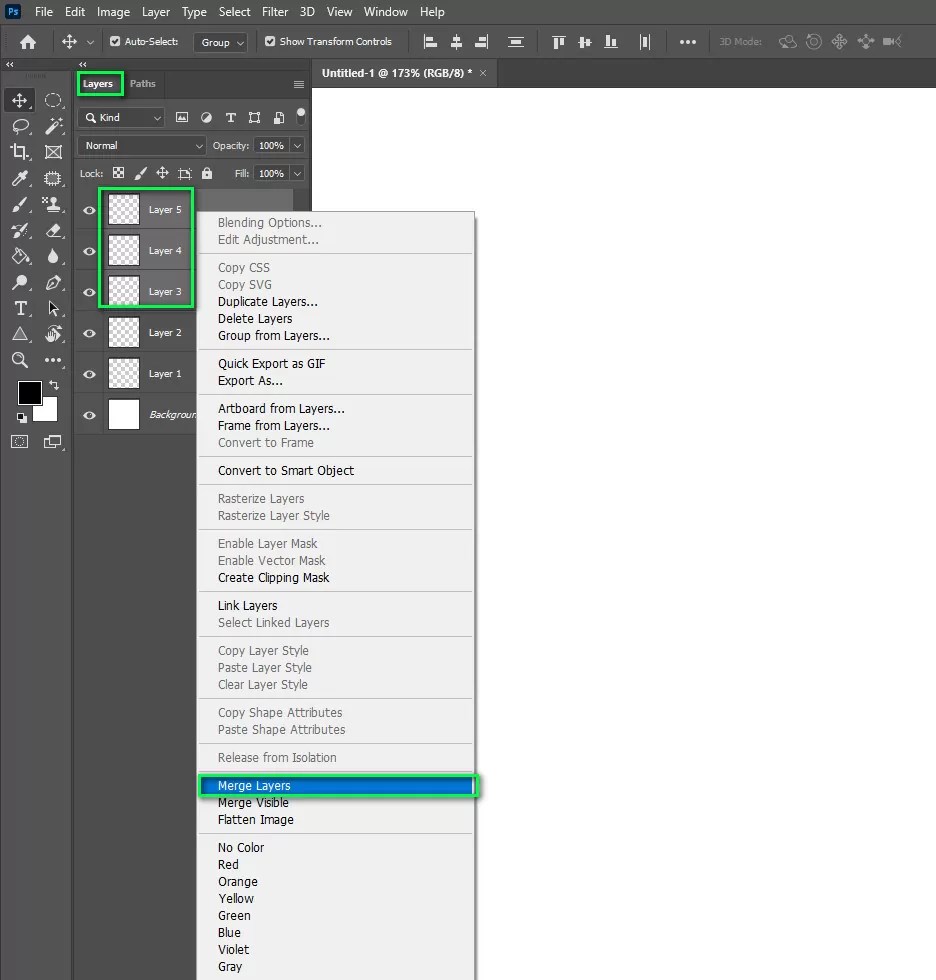
Task: Select the Zoom tool
Action: point(20,361)
